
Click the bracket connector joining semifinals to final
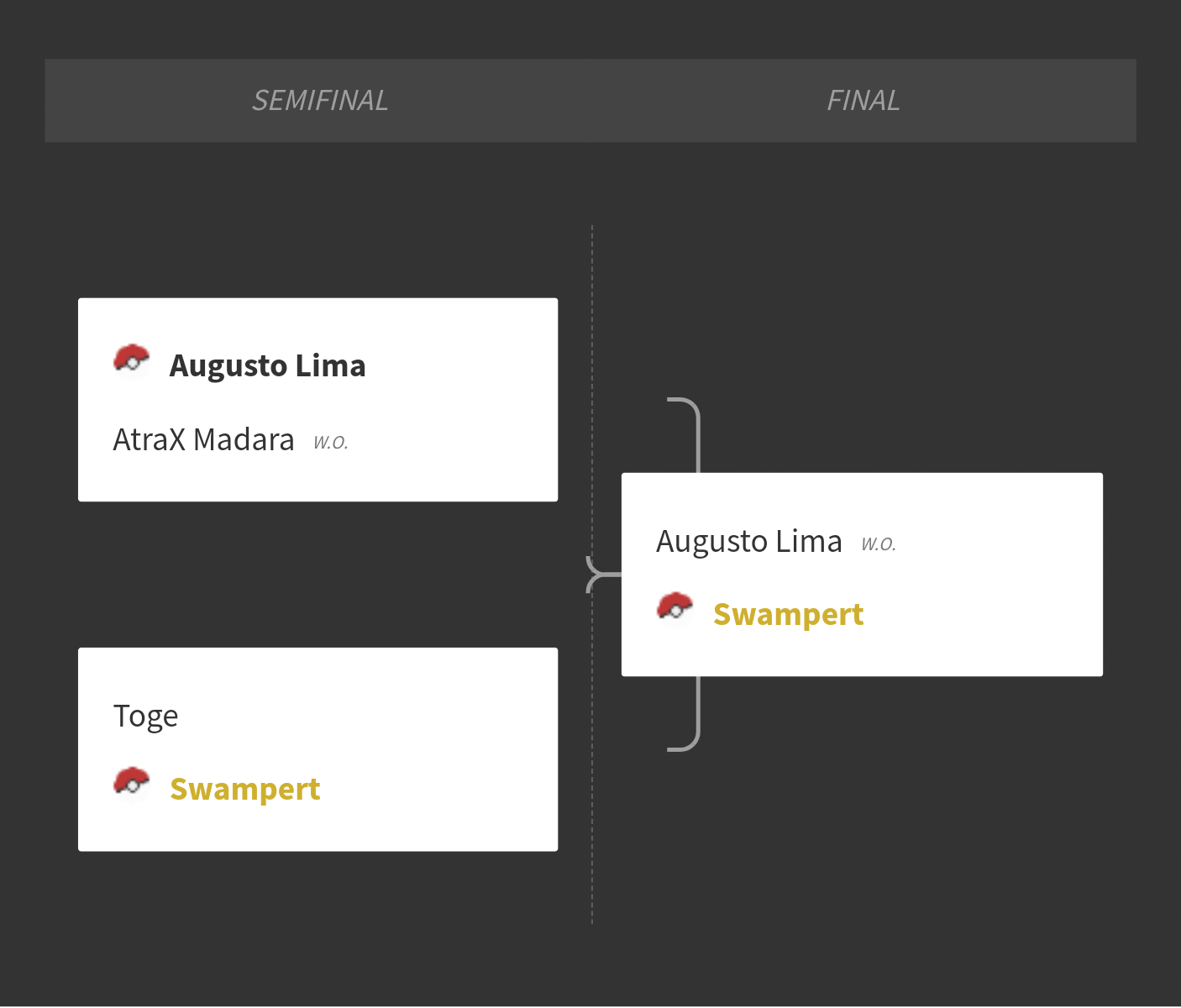tap(603, 575)
